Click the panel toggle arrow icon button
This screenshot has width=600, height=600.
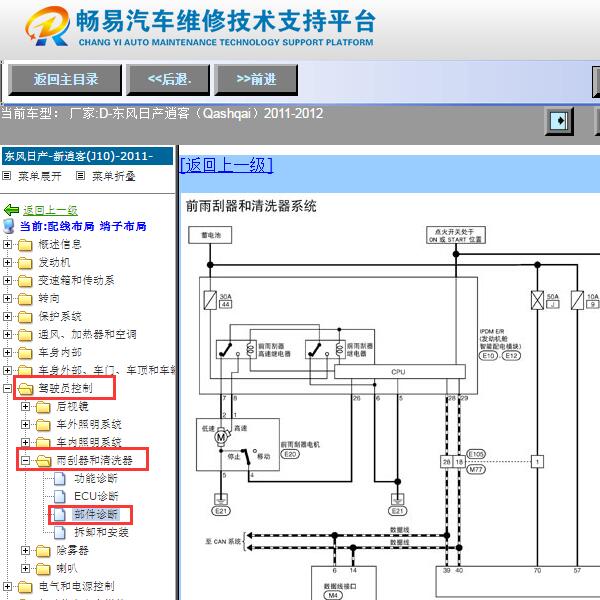pyautogui.click(x=559, y=121)
